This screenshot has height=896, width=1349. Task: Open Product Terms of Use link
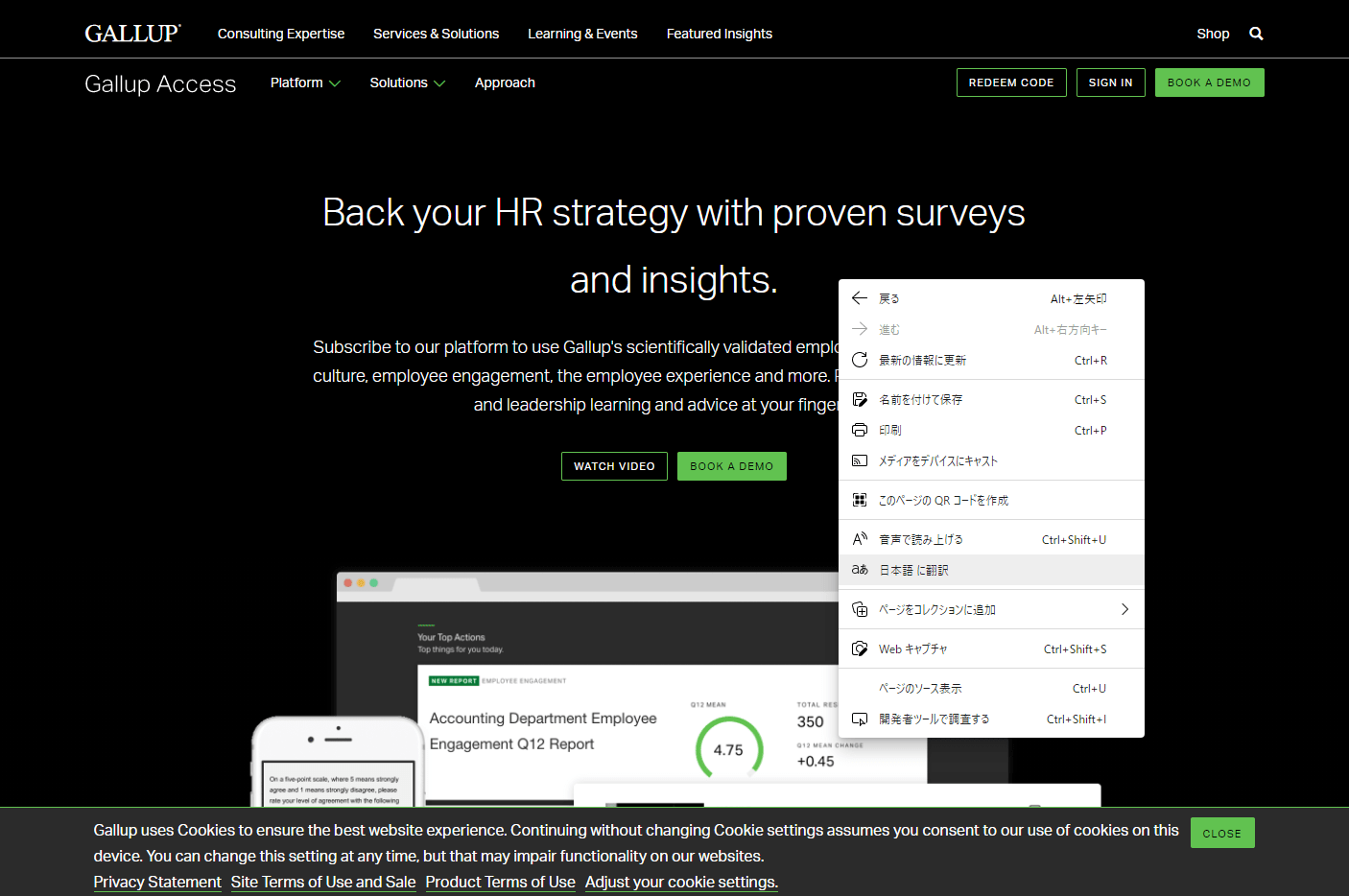tap(500, 882)
